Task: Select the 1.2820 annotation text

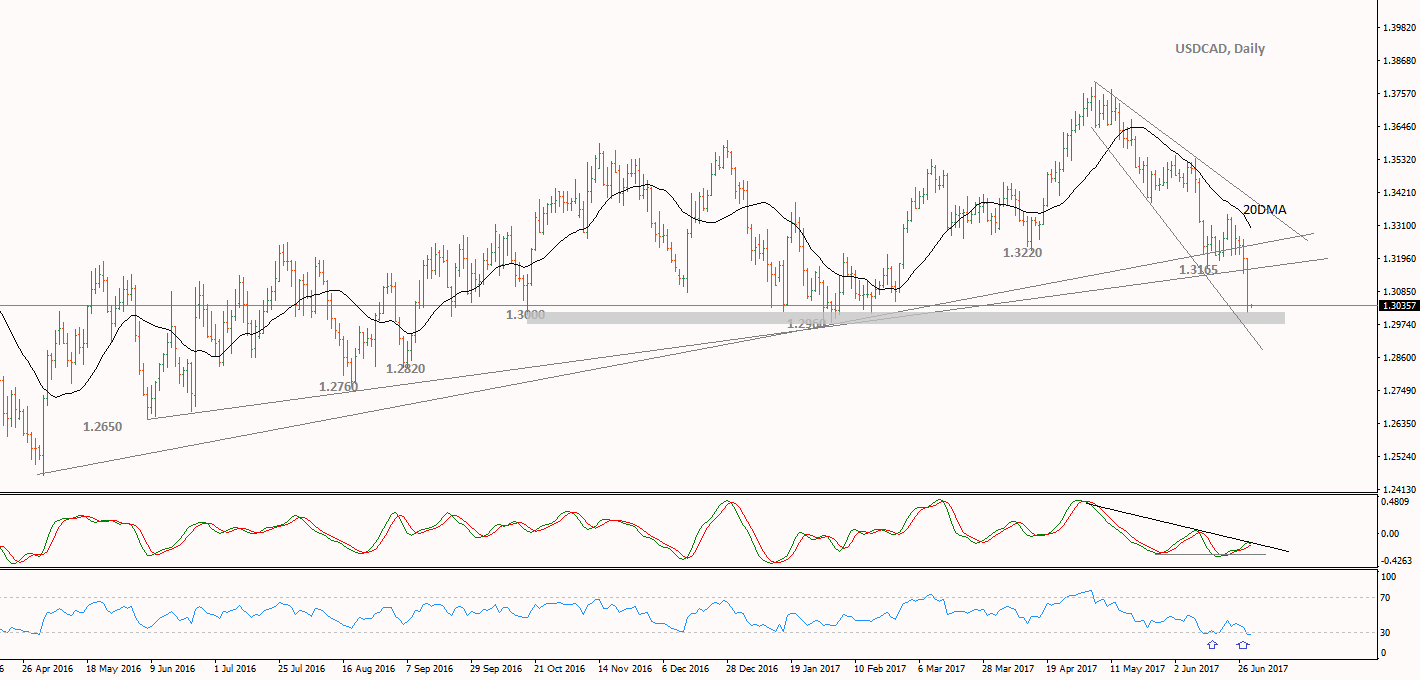Action: click(x=405, y=368)
